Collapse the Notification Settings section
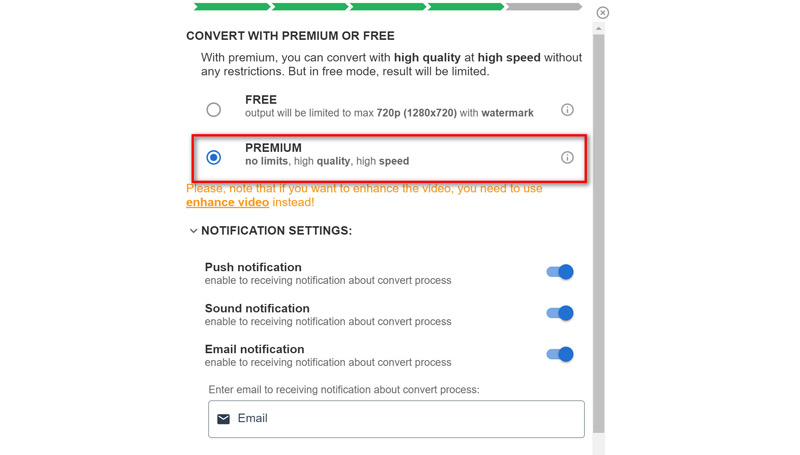Screen dimensions: 800x455 (x=194, y=231)
